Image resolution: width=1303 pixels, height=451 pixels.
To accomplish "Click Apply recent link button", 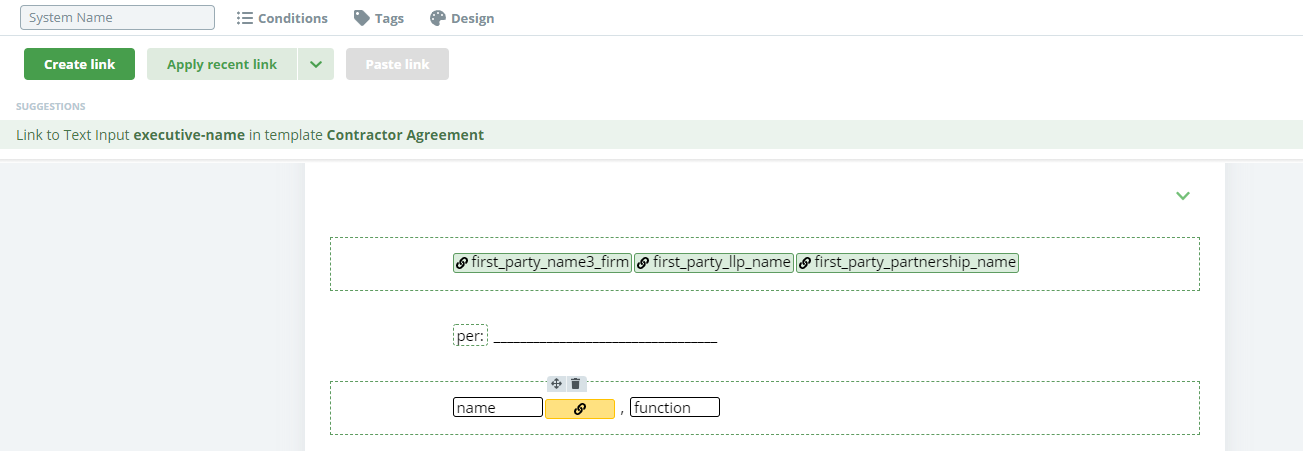I will (222, 64).
